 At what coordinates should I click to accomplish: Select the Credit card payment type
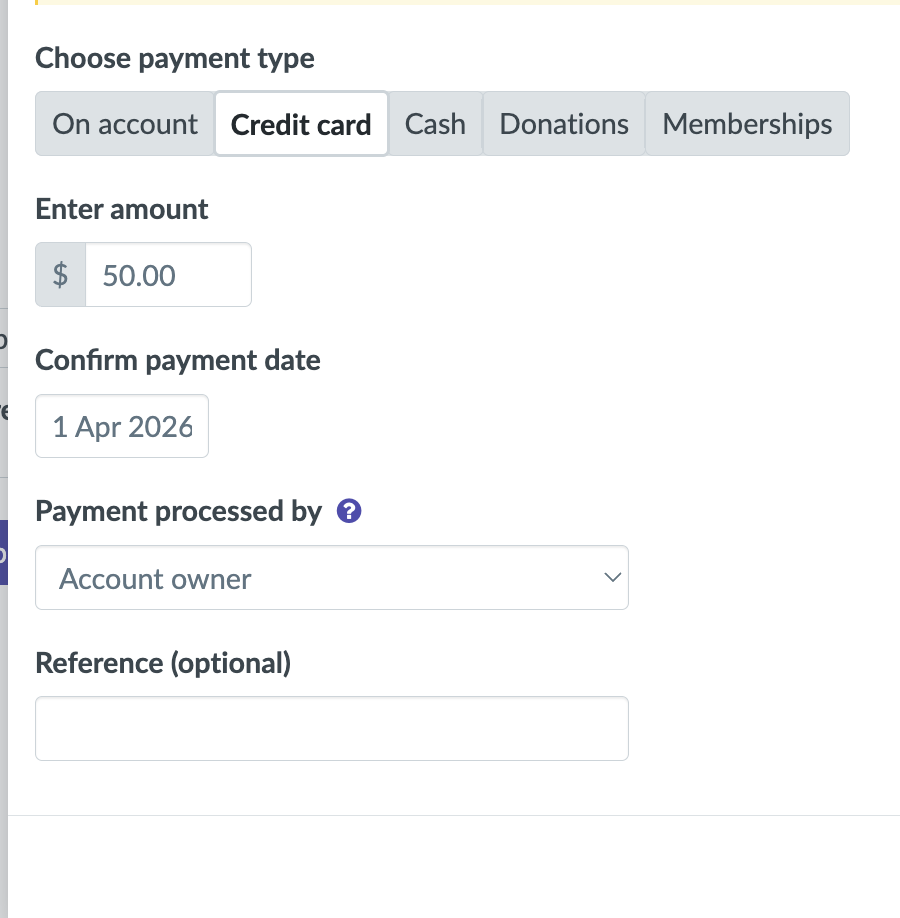pos(301,124)
